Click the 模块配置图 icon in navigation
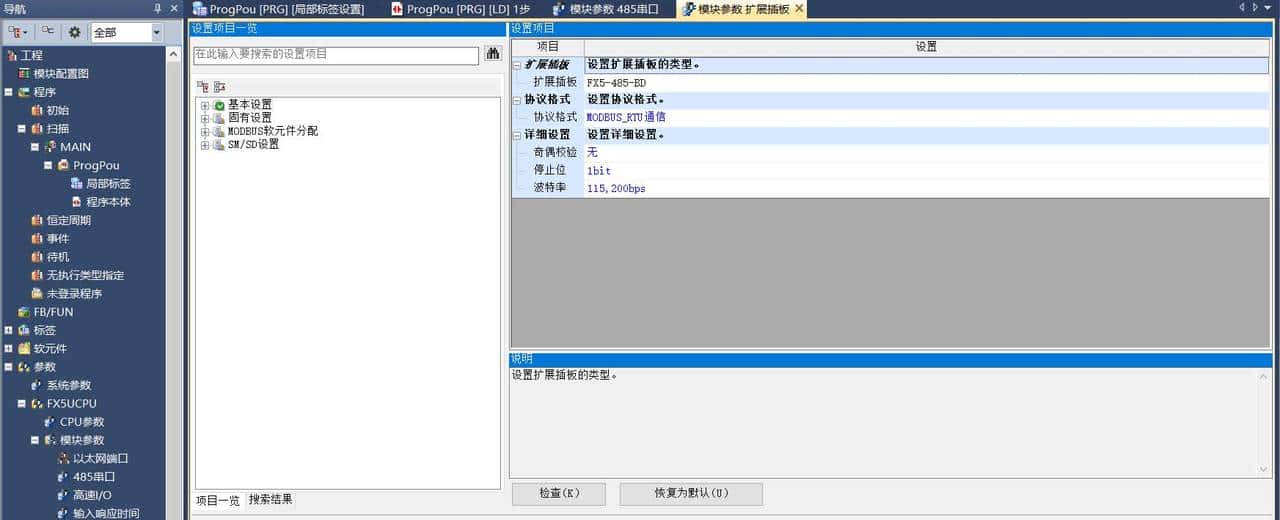The image size is (1280, 520). [x=25, y=74]
